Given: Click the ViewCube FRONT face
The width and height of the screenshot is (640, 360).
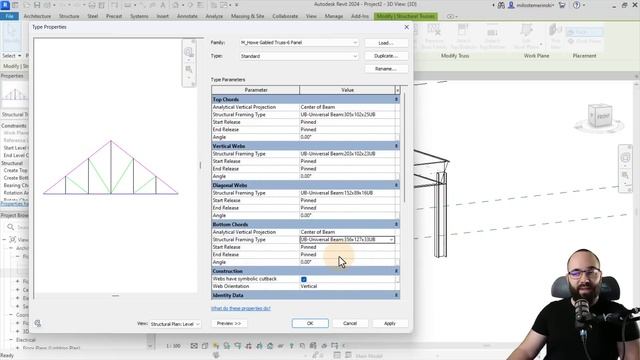Looking at the screenshot, I should pyautogui.click(x=603, y=117).
